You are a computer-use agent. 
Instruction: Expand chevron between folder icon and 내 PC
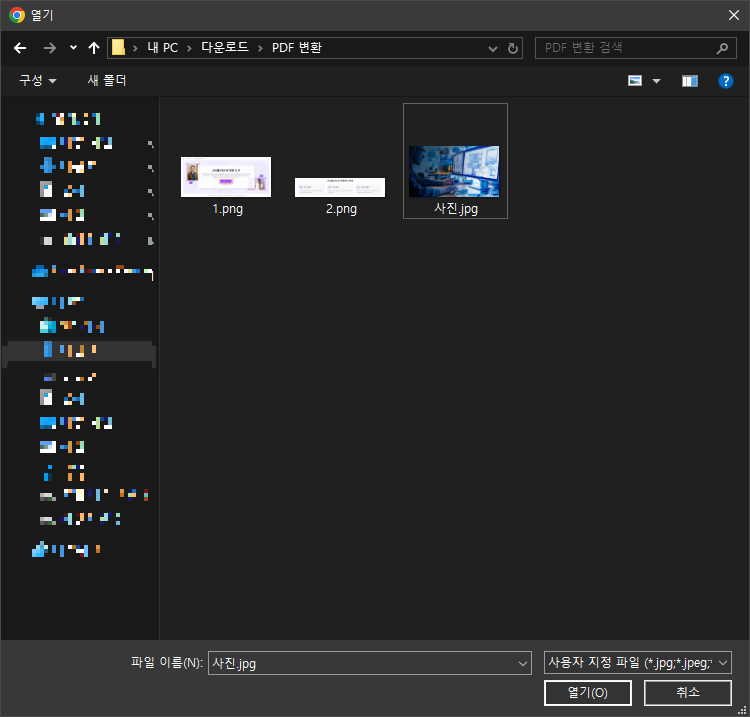click(135, 48)
